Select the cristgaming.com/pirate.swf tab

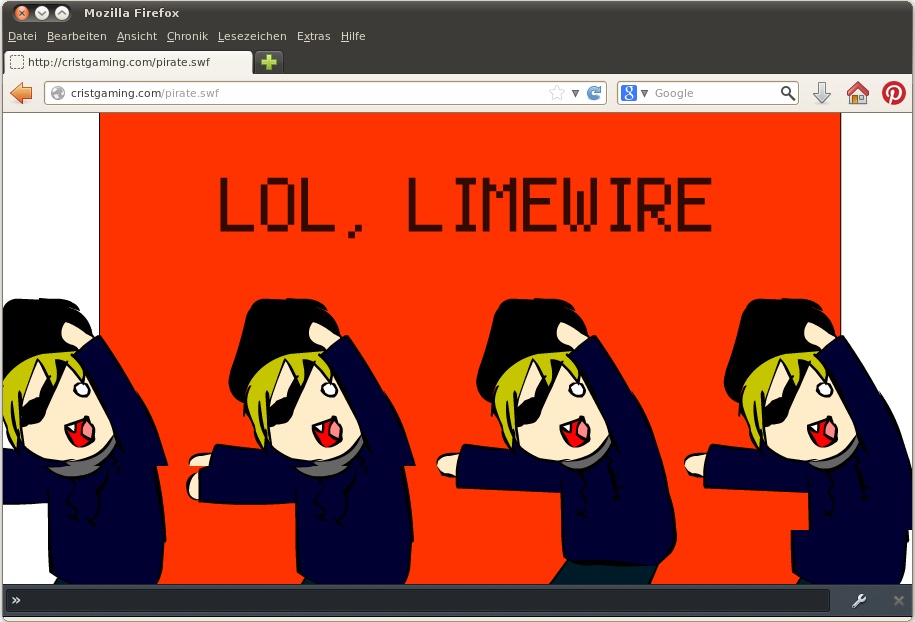(x=128, y=62)
